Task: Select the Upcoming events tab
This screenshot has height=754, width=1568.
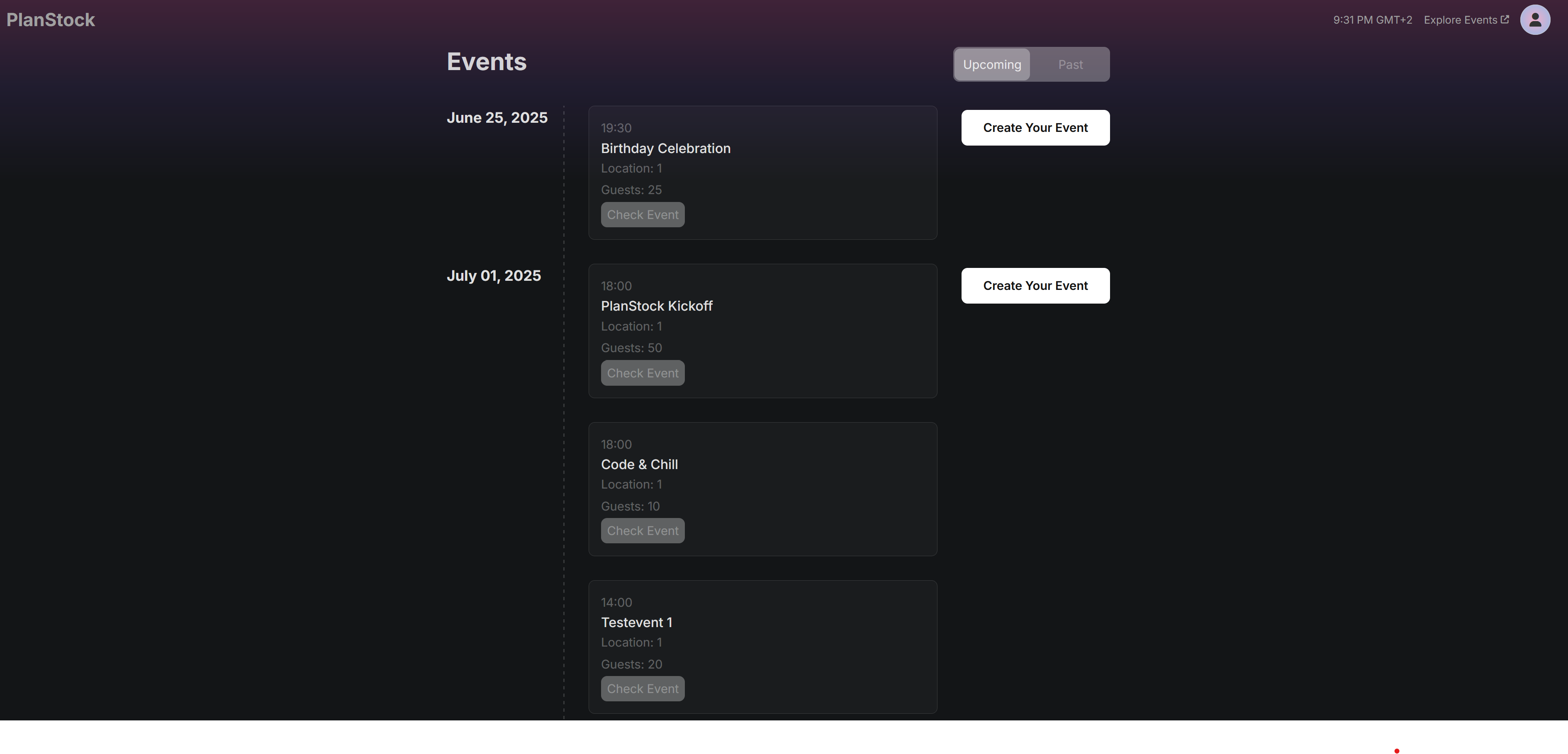Action: point(991,64)
